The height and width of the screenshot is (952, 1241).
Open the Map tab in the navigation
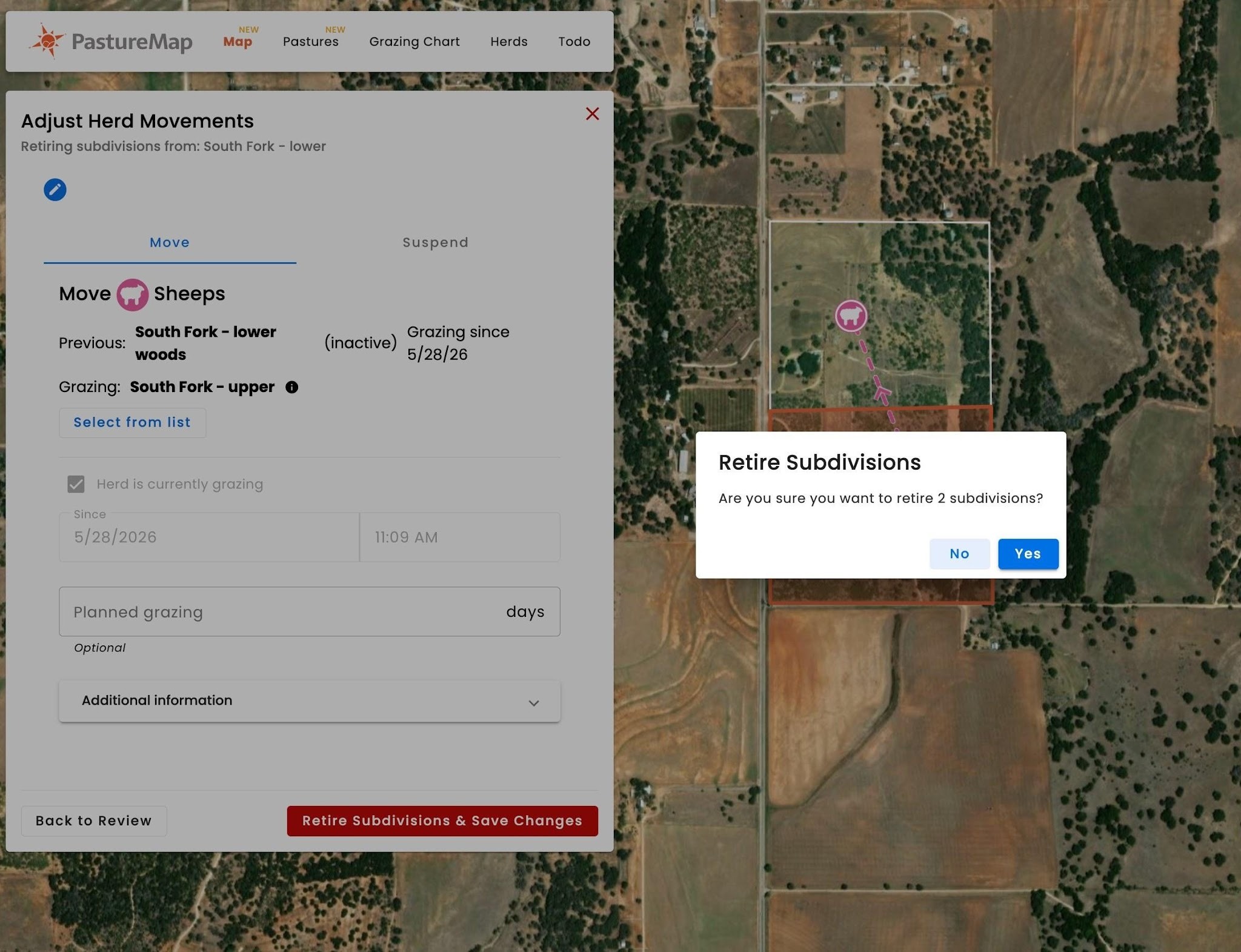238,41
